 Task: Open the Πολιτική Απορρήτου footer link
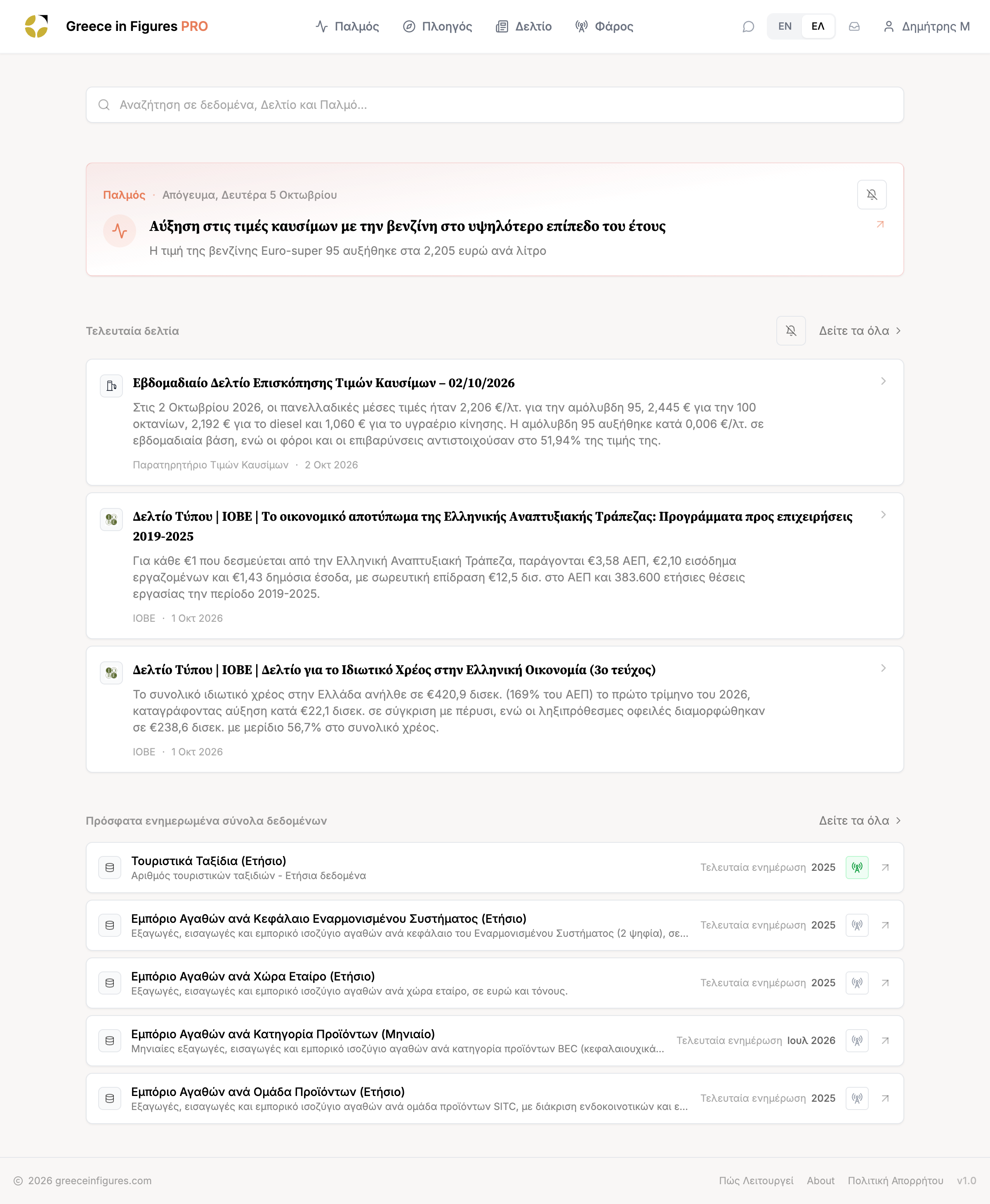[x=896, y=1180]
